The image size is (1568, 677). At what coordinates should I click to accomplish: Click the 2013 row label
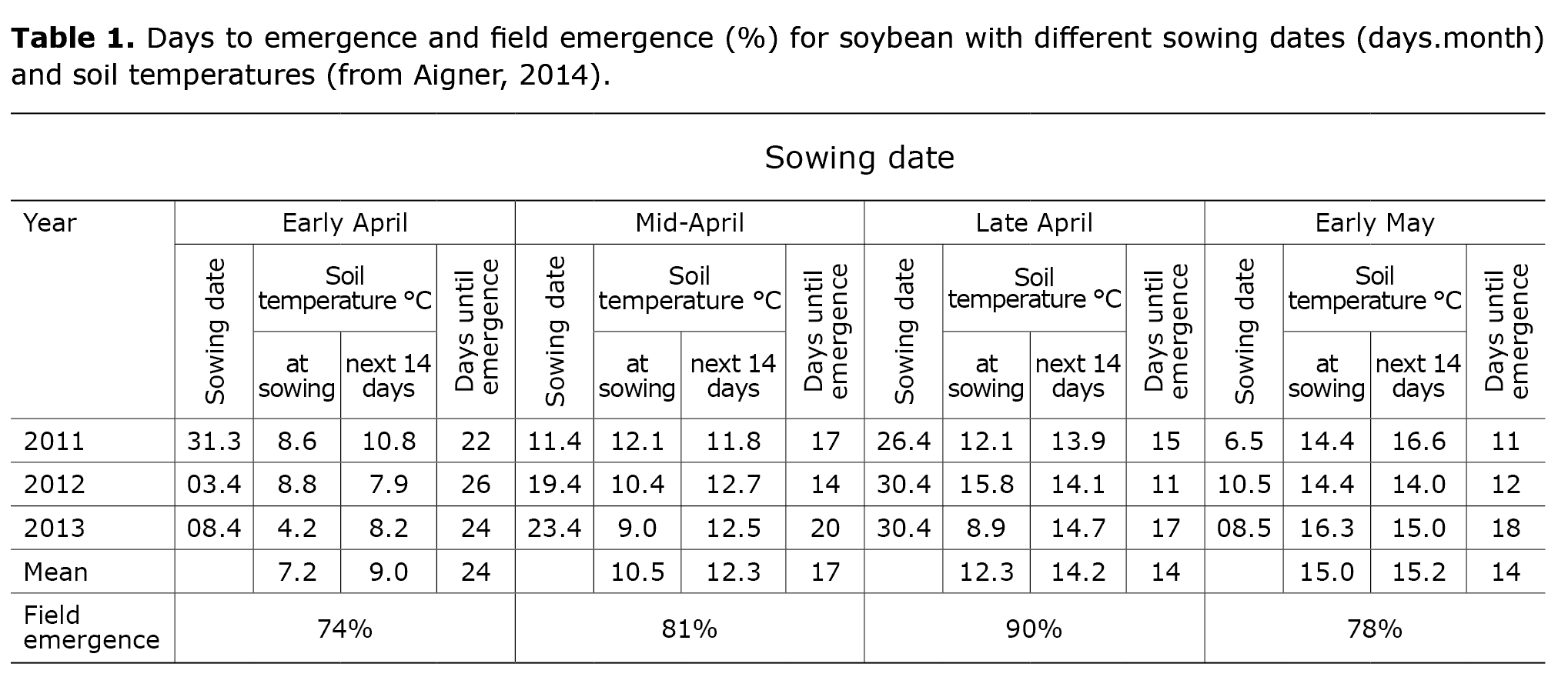pos(54,528)
